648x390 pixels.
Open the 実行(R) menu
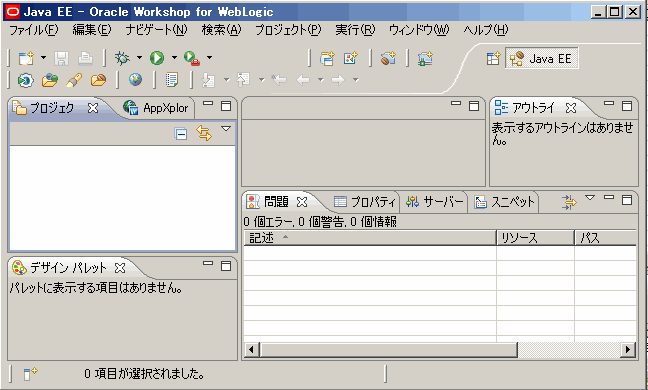(x=355, y=30)
